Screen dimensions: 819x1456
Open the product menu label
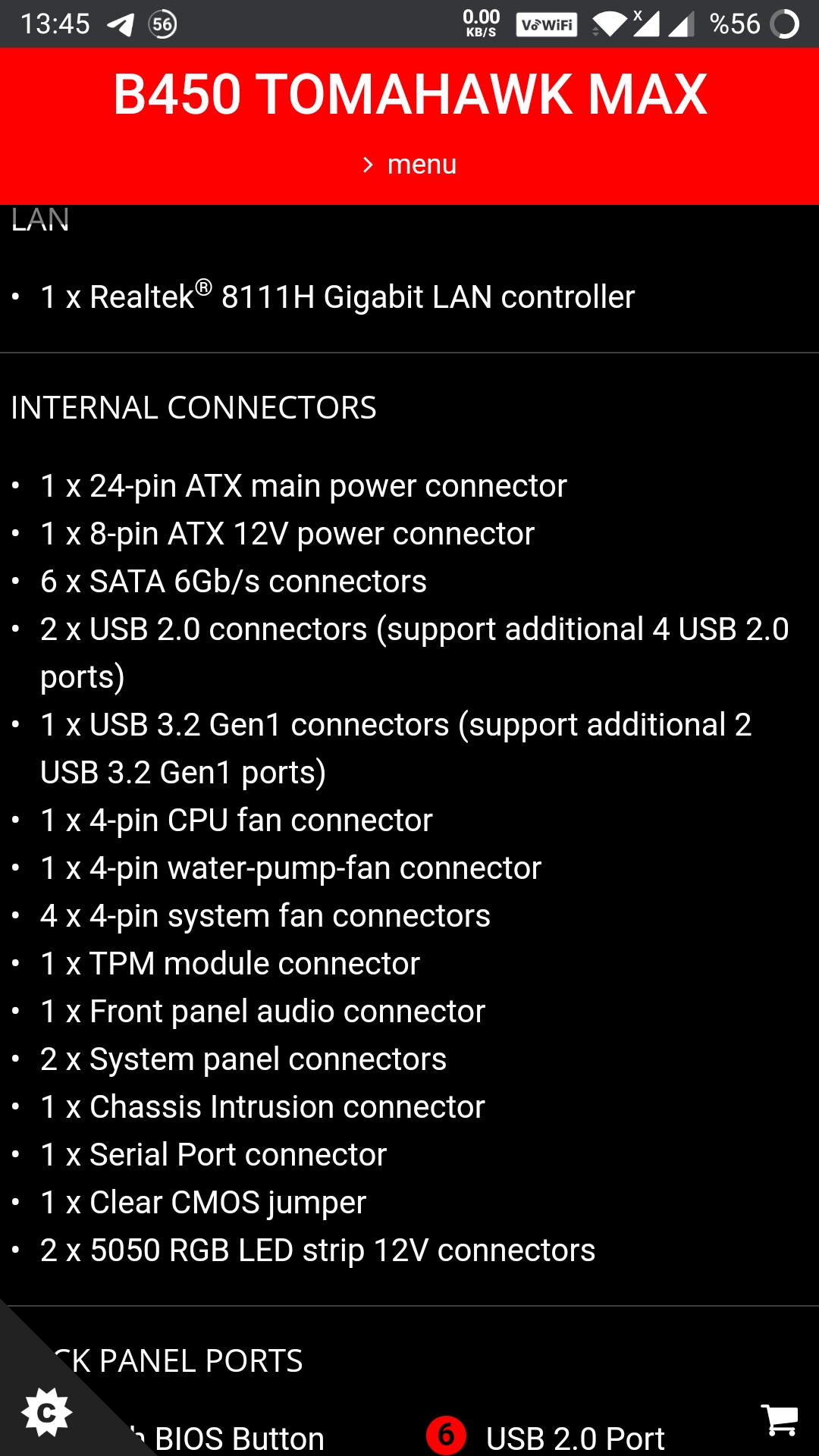click(422, 164)
